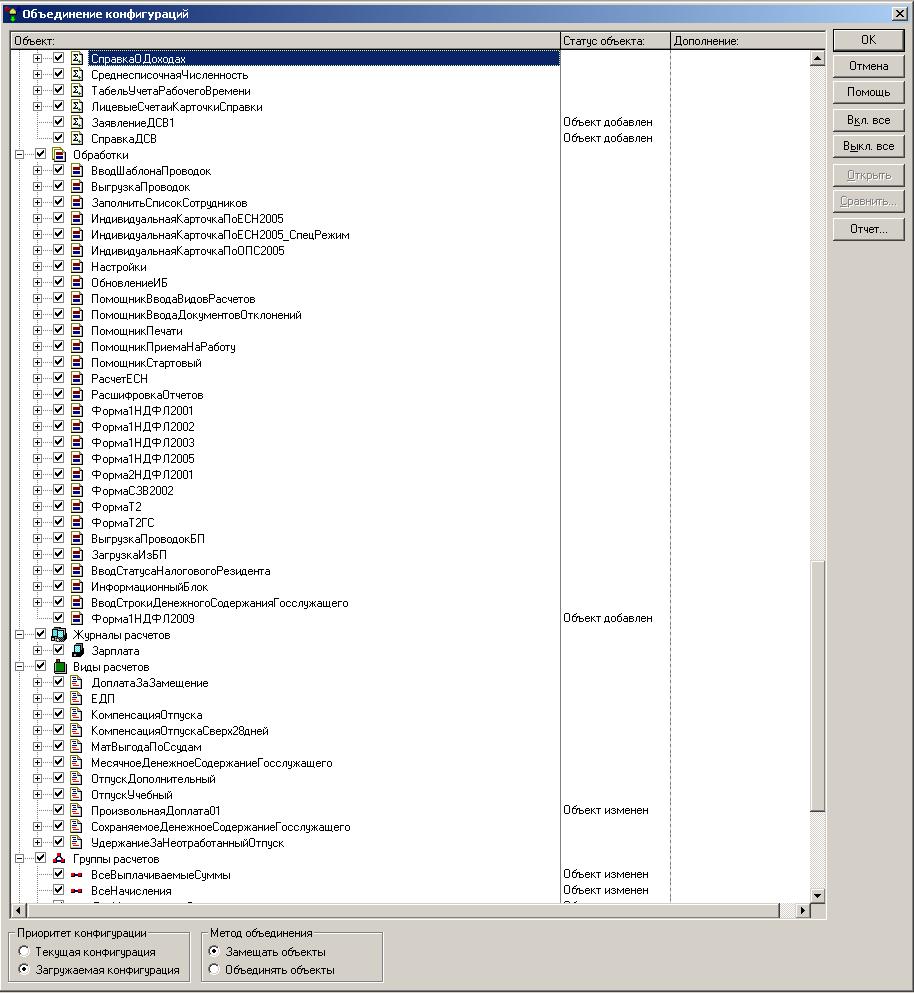
Task: Open the report with Отчет... button
Action: (868, 229)
